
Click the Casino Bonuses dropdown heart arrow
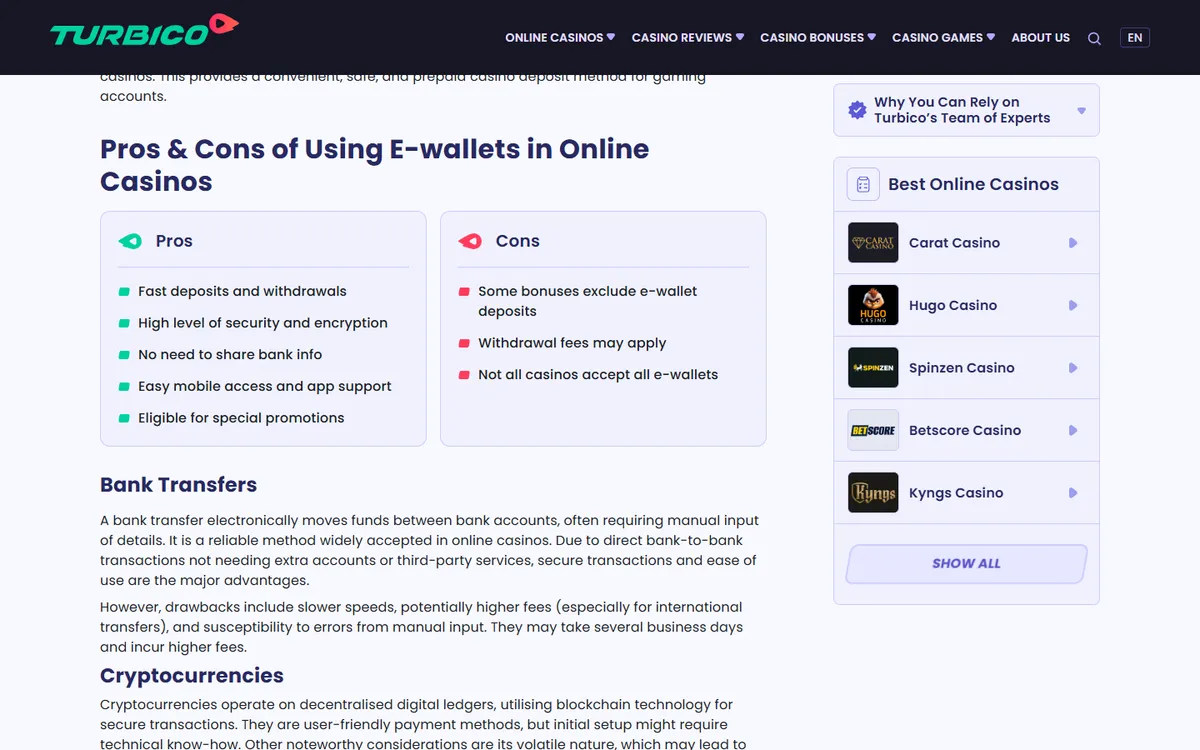(872, 36)
